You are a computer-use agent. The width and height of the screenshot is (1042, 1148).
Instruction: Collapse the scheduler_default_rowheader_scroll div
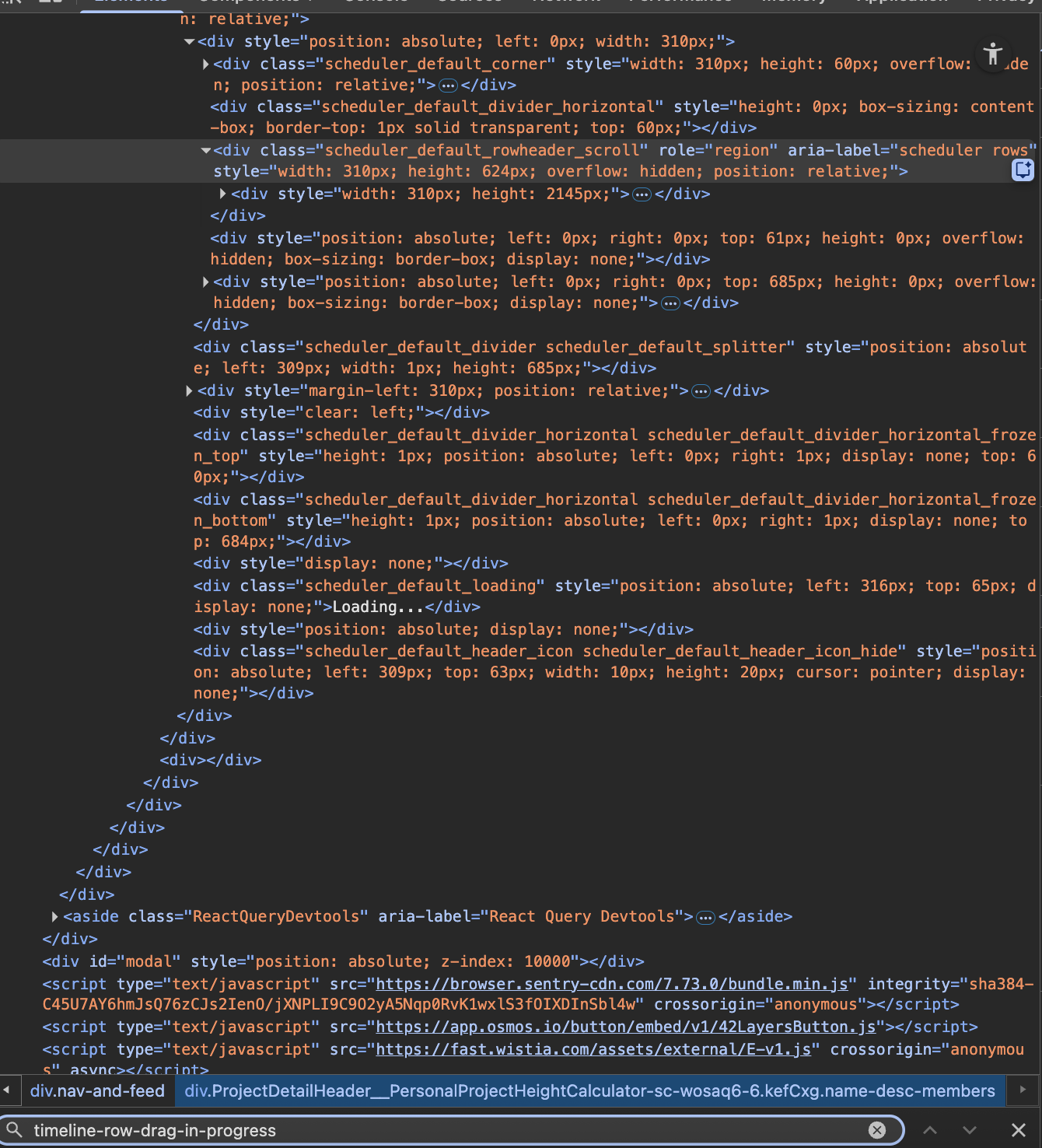click(205, 150)
